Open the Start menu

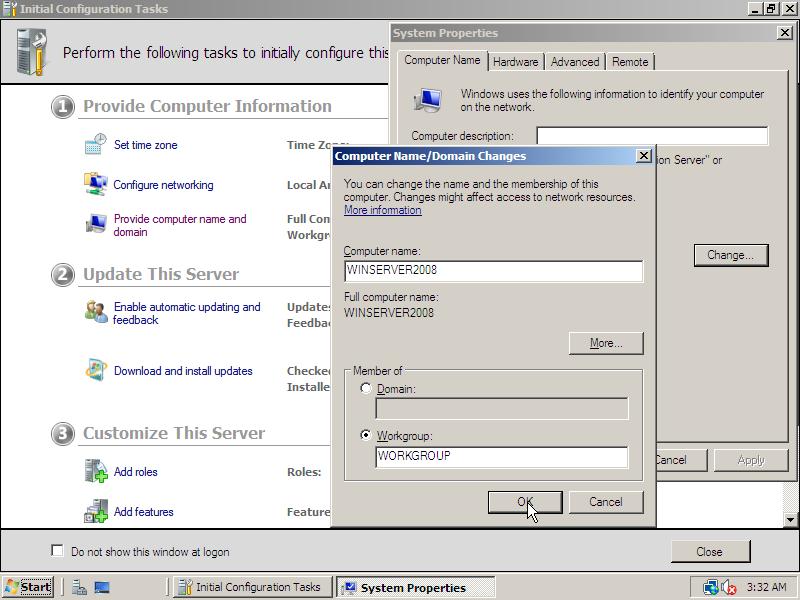coord(28,587)
